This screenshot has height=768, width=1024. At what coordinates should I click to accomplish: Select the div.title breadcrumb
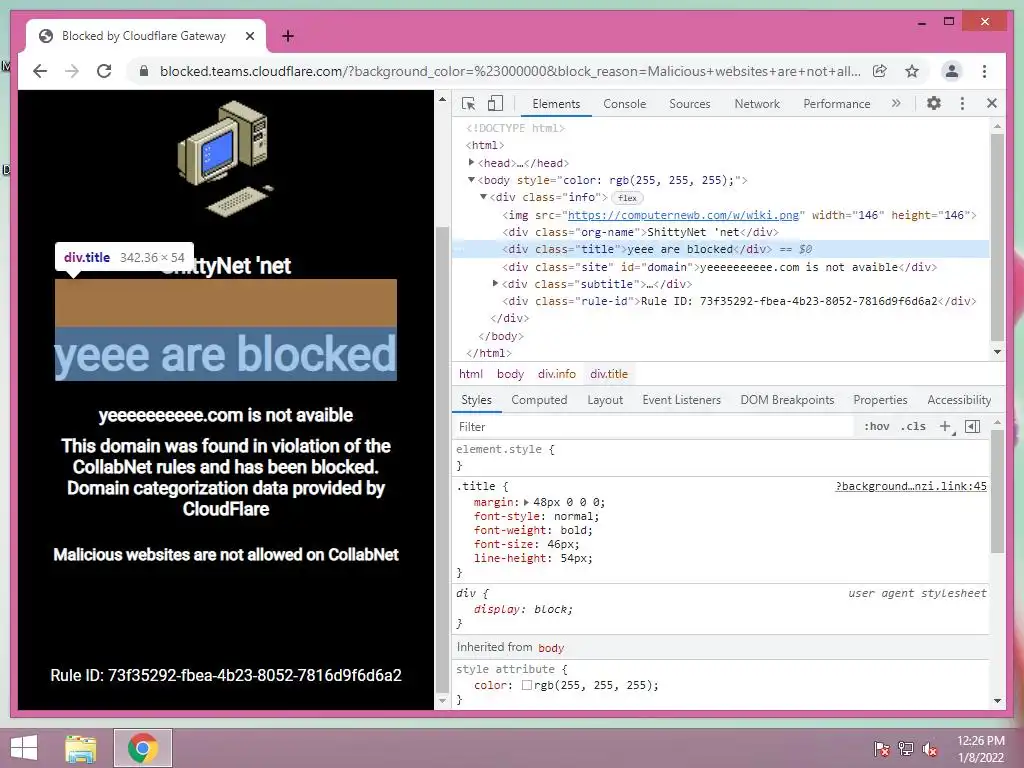(x=609, y=374)
